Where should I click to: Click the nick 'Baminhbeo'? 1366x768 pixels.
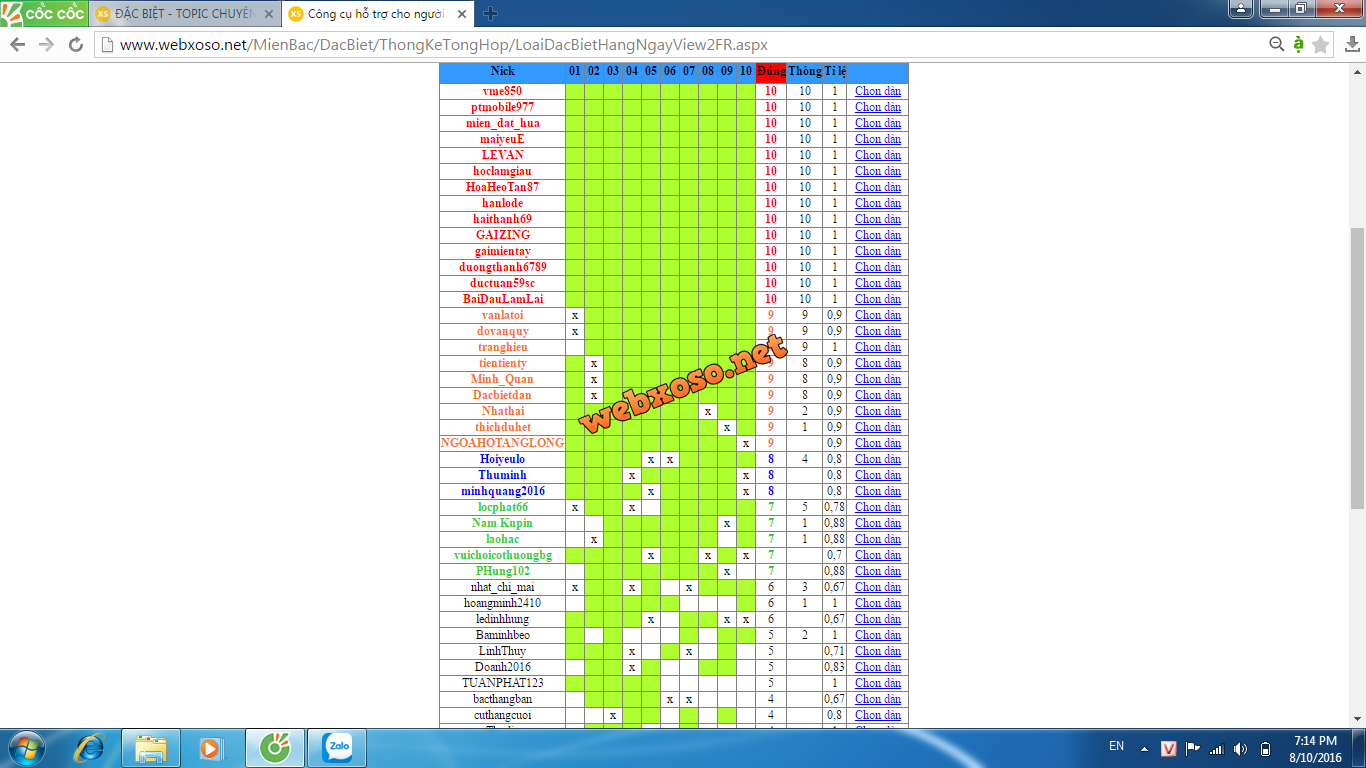502,635
